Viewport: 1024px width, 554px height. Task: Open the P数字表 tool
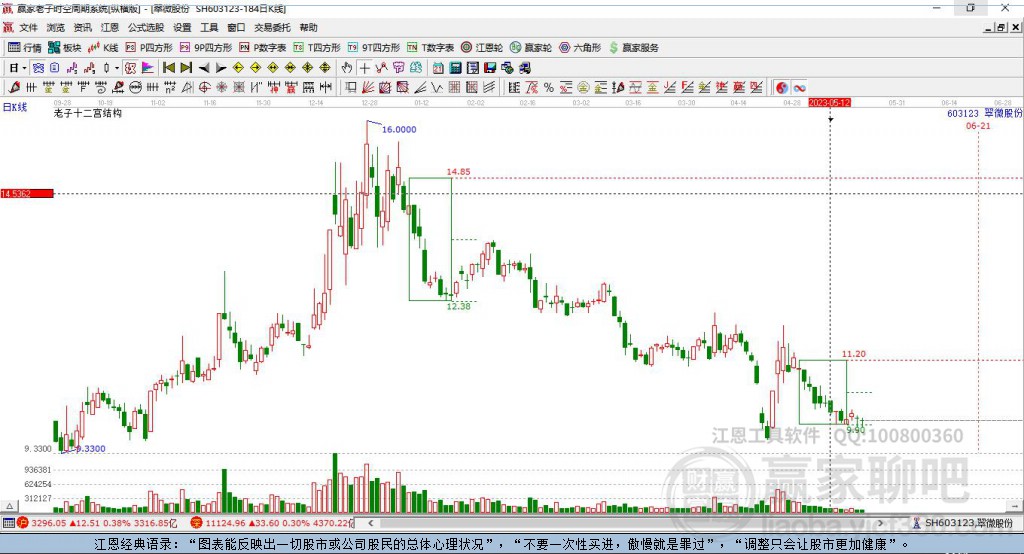263,48
